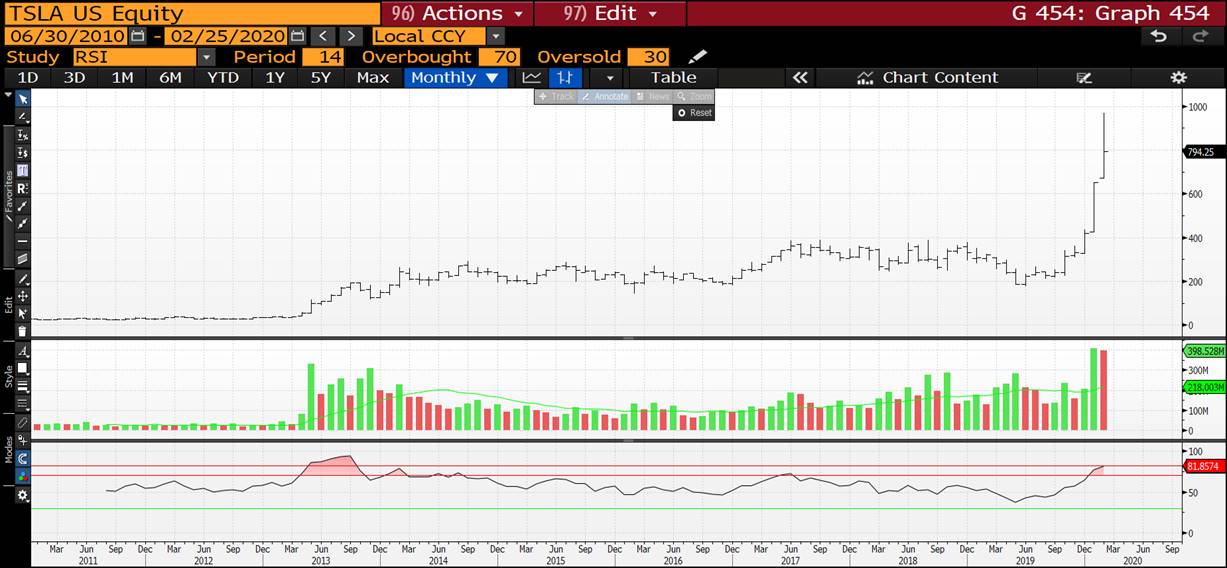Toggle the colored dots mode icon
The height and width of the screenshot is (568, 1227).
23,477
